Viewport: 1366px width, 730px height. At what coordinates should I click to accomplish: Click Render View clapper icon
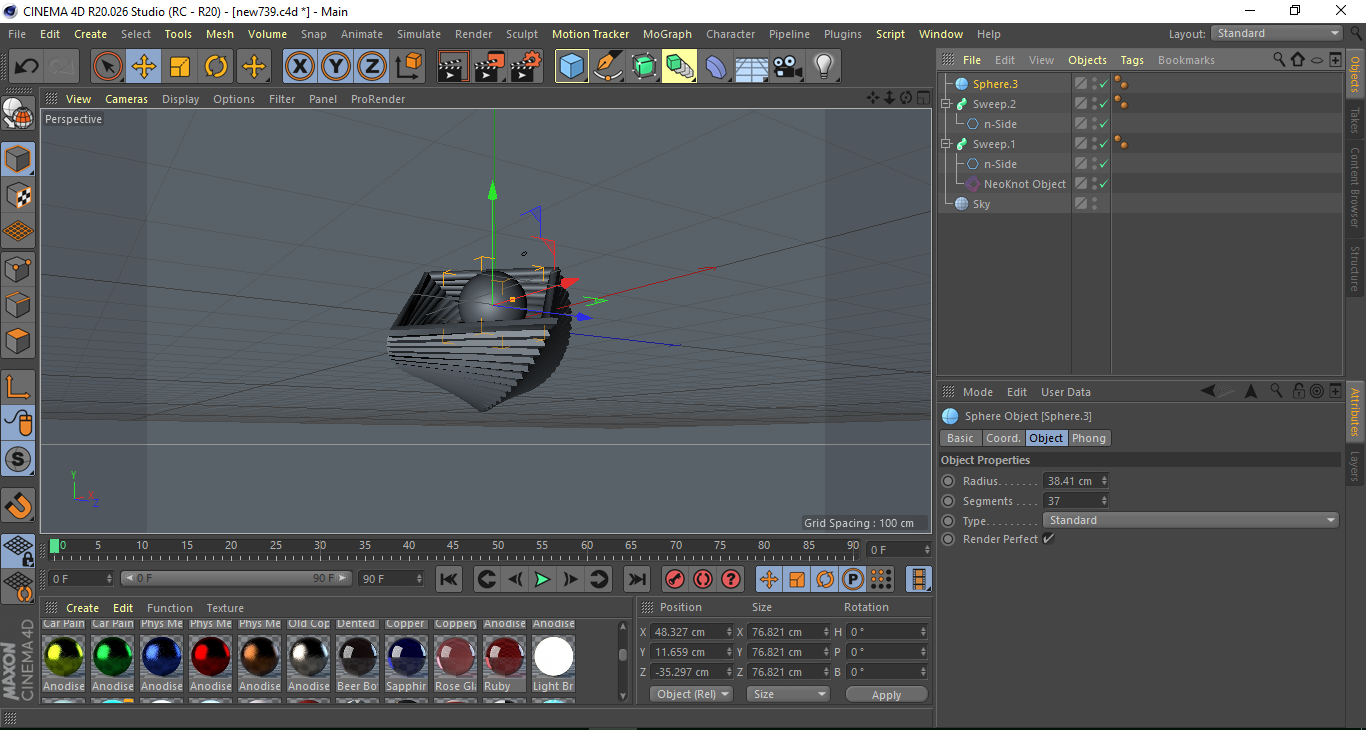point(453,67)
